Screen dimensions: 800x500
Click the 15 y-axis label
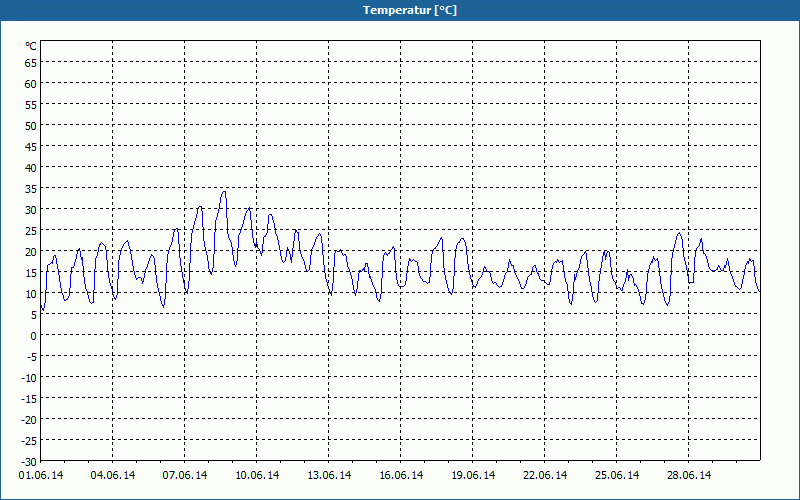31,273
